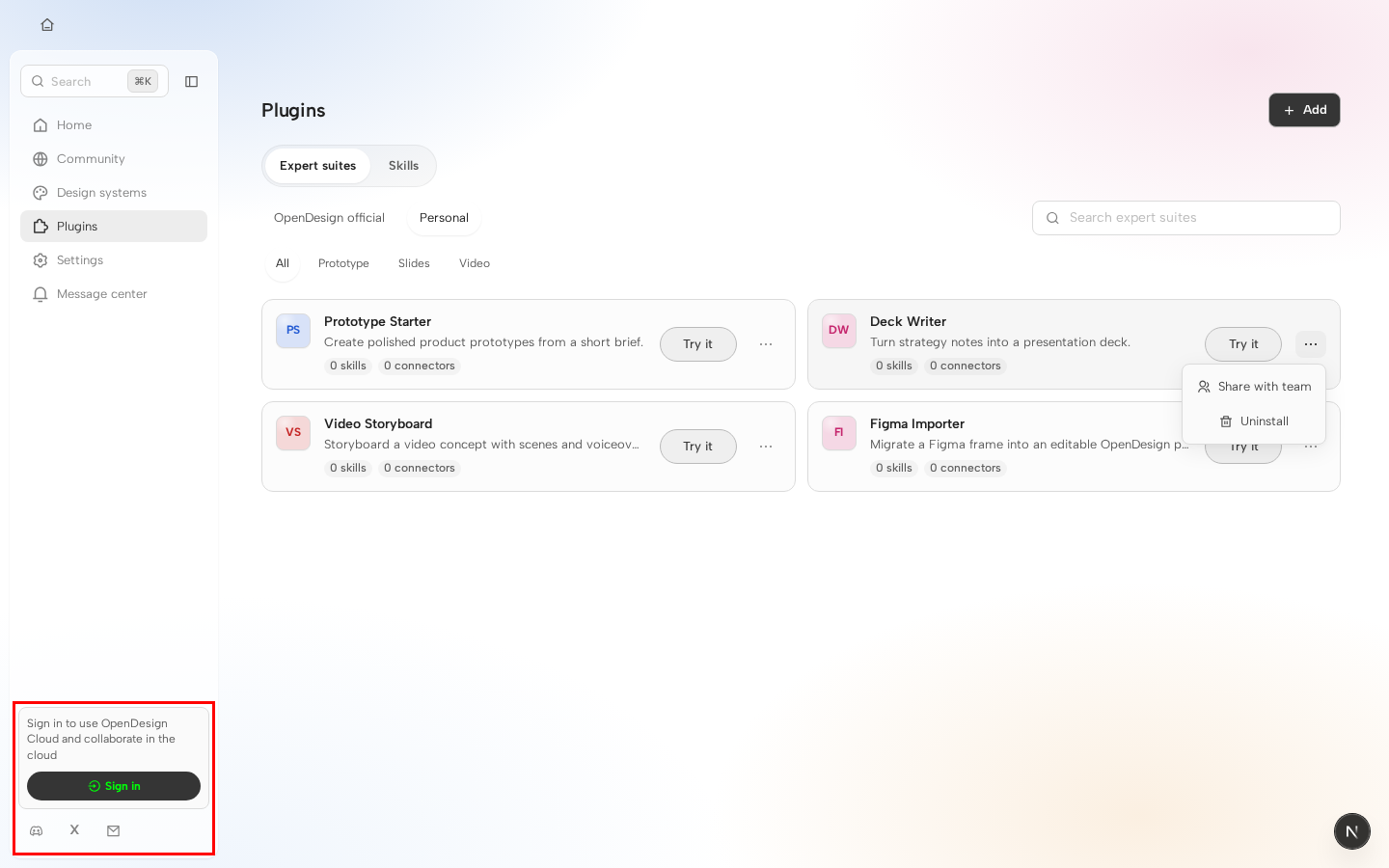The image size is (1389, 868).
Task: Click the VS avatar of Video Storyboard
Action: 293,433
